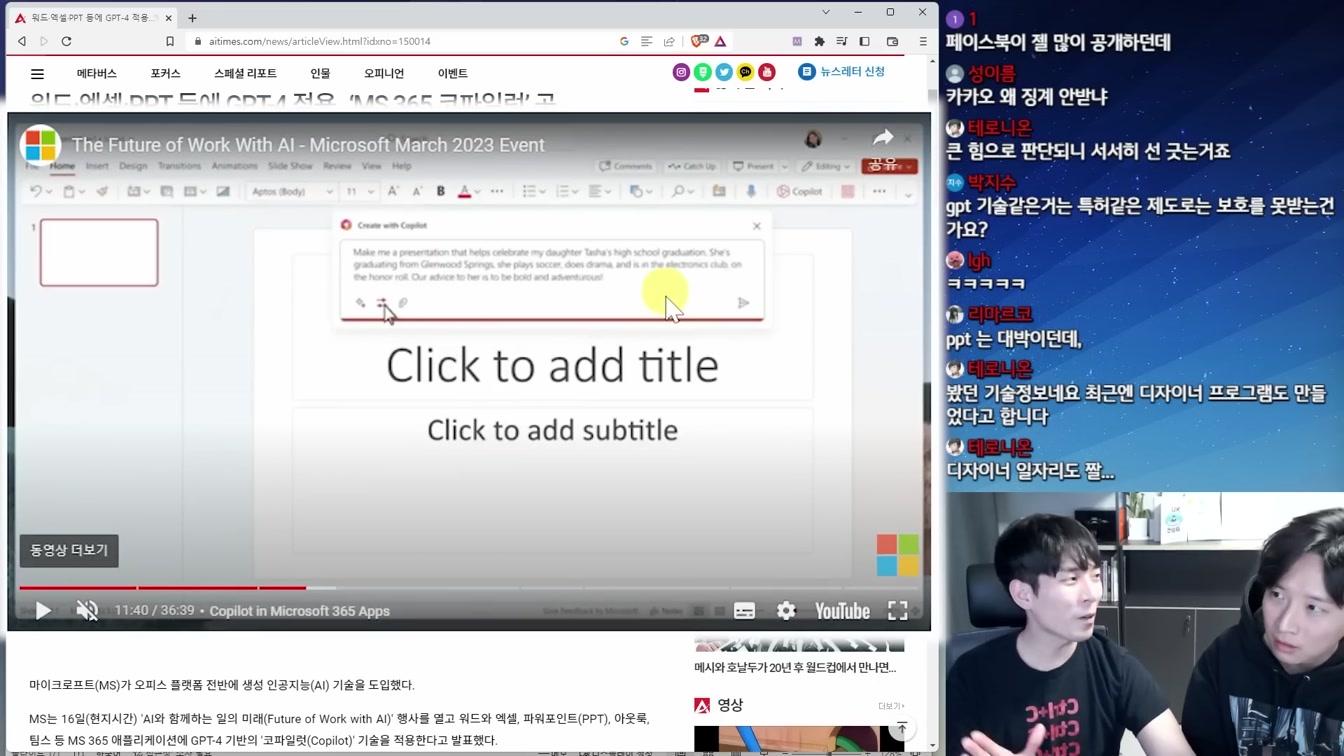
Task: Click the 뉴스레터 신청 button
Action: coord(842,72)
